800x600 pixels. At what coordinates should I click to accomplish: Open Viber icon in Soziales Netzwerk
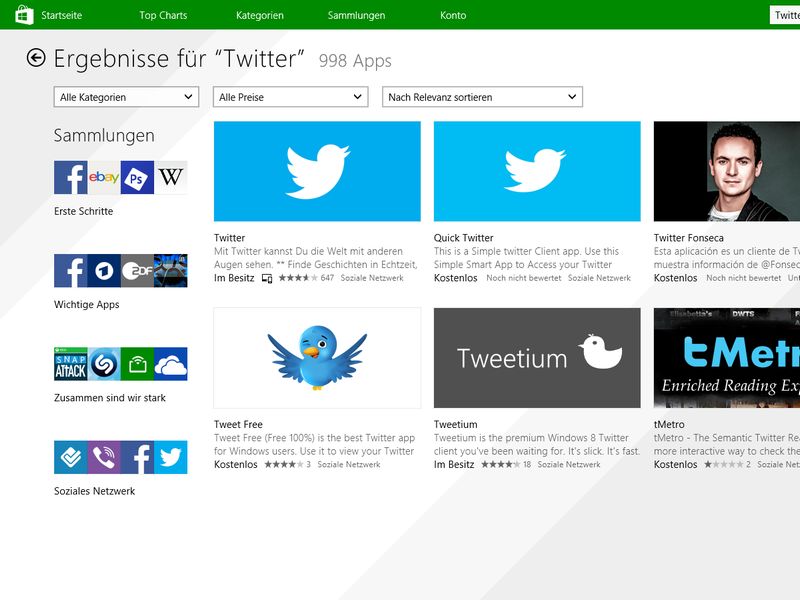(104, 457)
